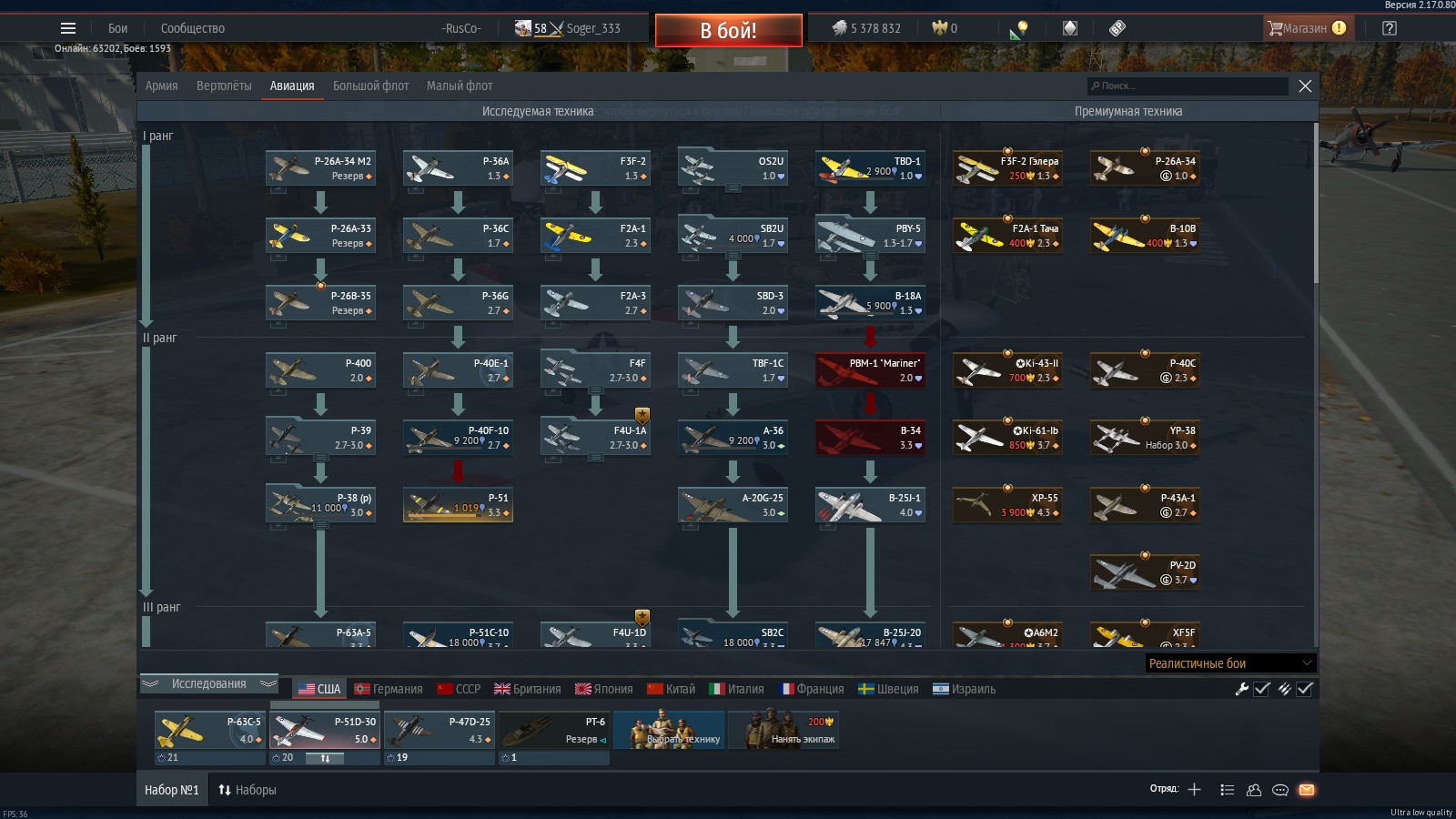1456x819 pixels.
Task: Select the PV-2D premium aircraft card
Action: (1145, 572)
